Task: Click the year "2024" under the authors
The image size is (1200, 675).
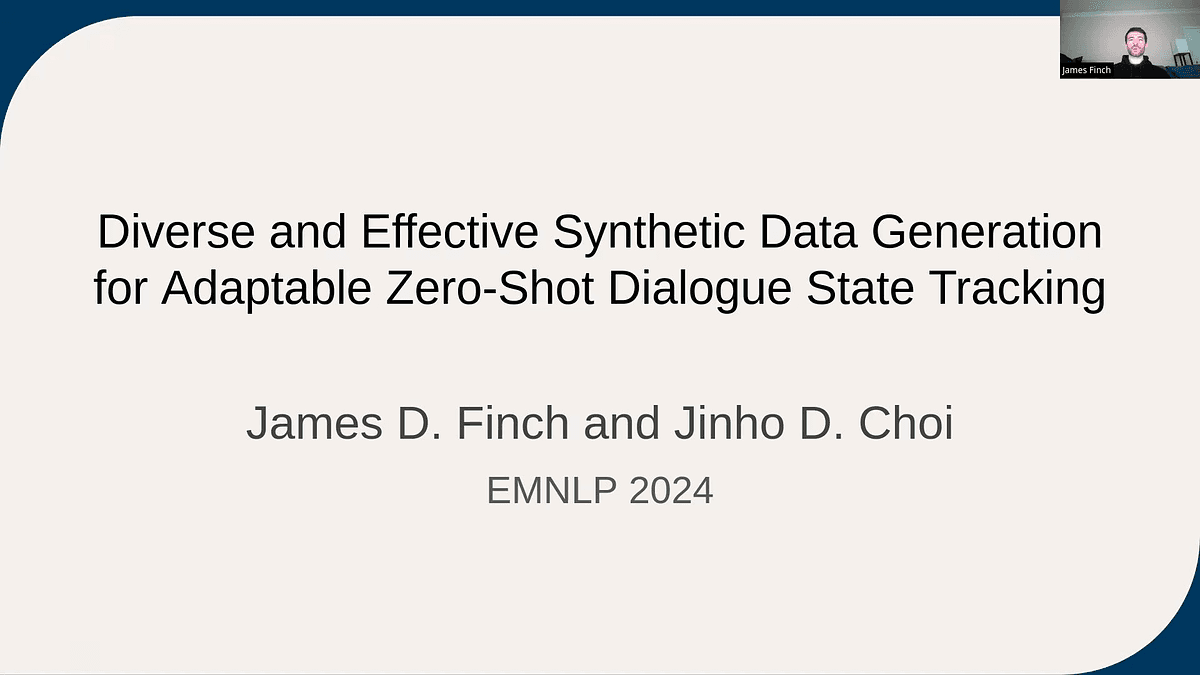Action: 671,491
